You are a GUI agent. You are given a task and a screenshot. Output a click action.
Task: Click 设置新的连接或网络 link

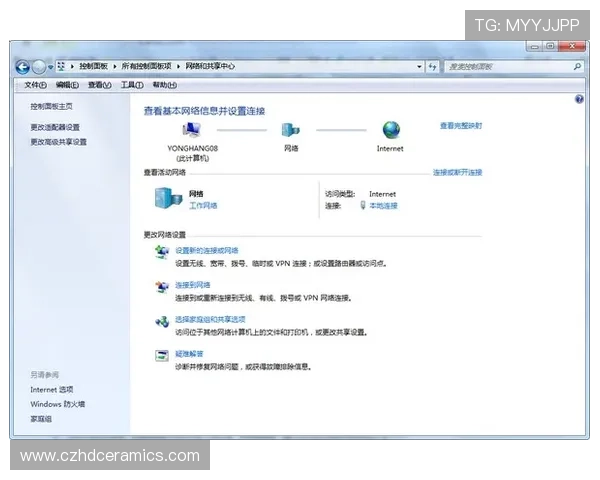click(x=207, y=251)
